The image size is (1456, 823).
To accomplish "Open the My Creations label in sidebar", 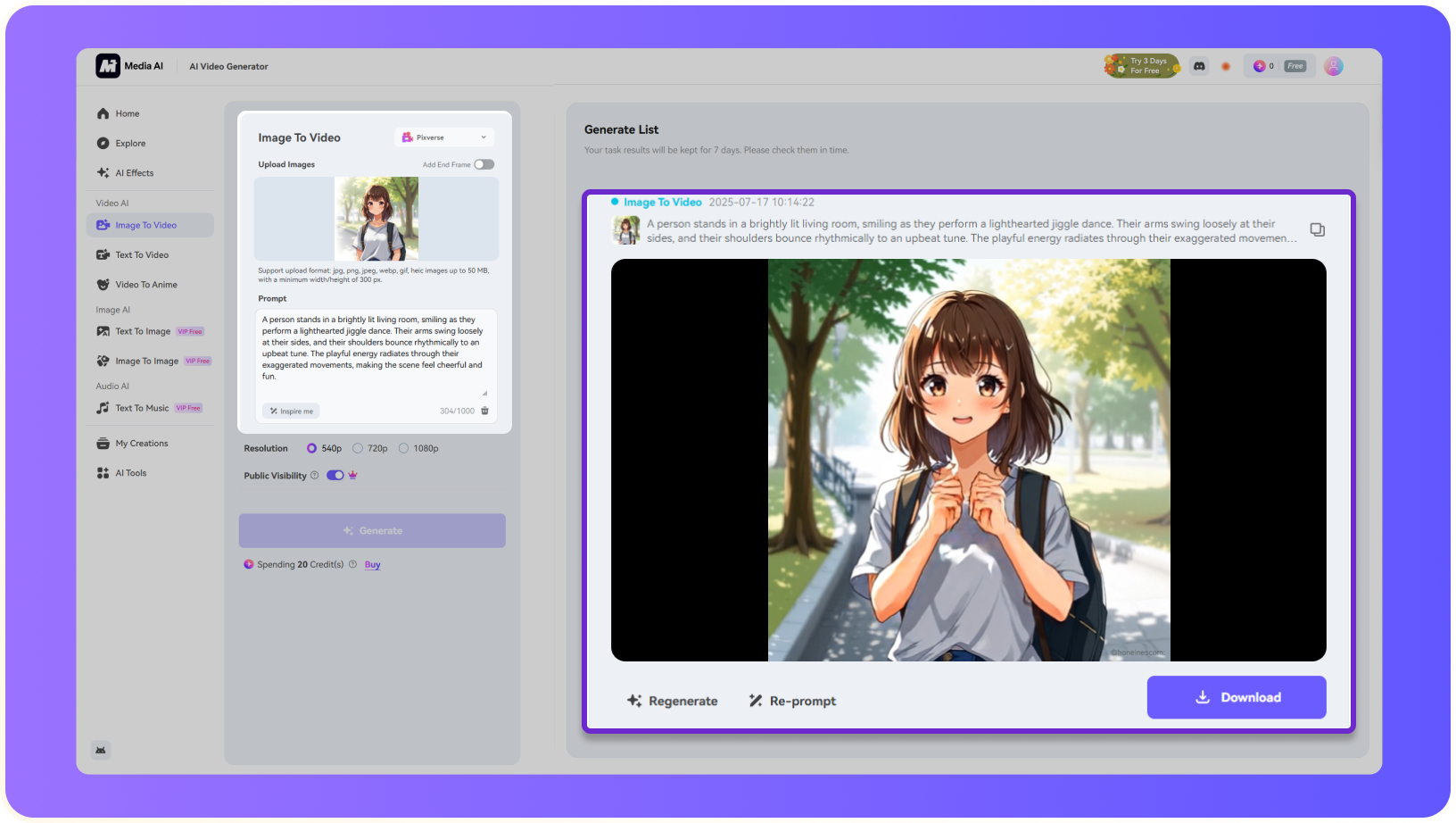I will click(142, 444).
